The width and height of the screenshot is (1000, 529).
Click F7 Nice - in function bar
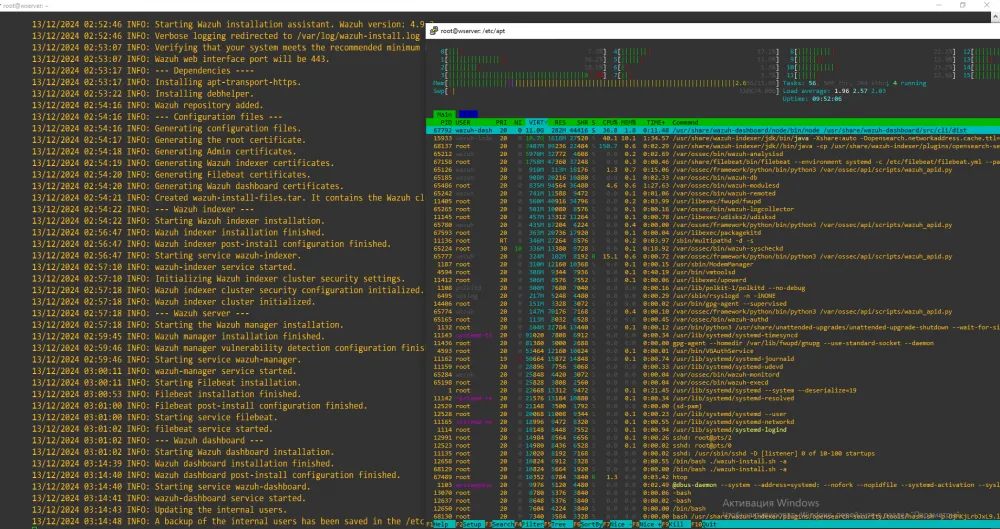pyautogui.click(x=617, y=525)
